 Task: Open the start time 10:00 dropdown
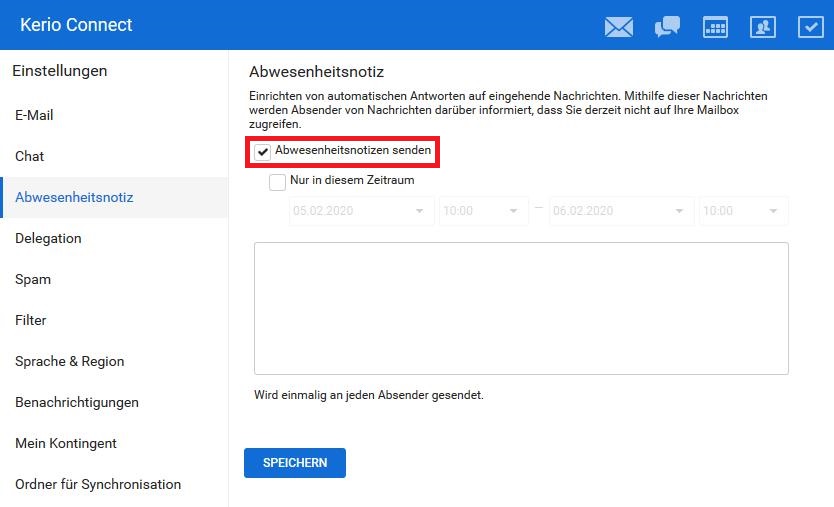[513, 211]
